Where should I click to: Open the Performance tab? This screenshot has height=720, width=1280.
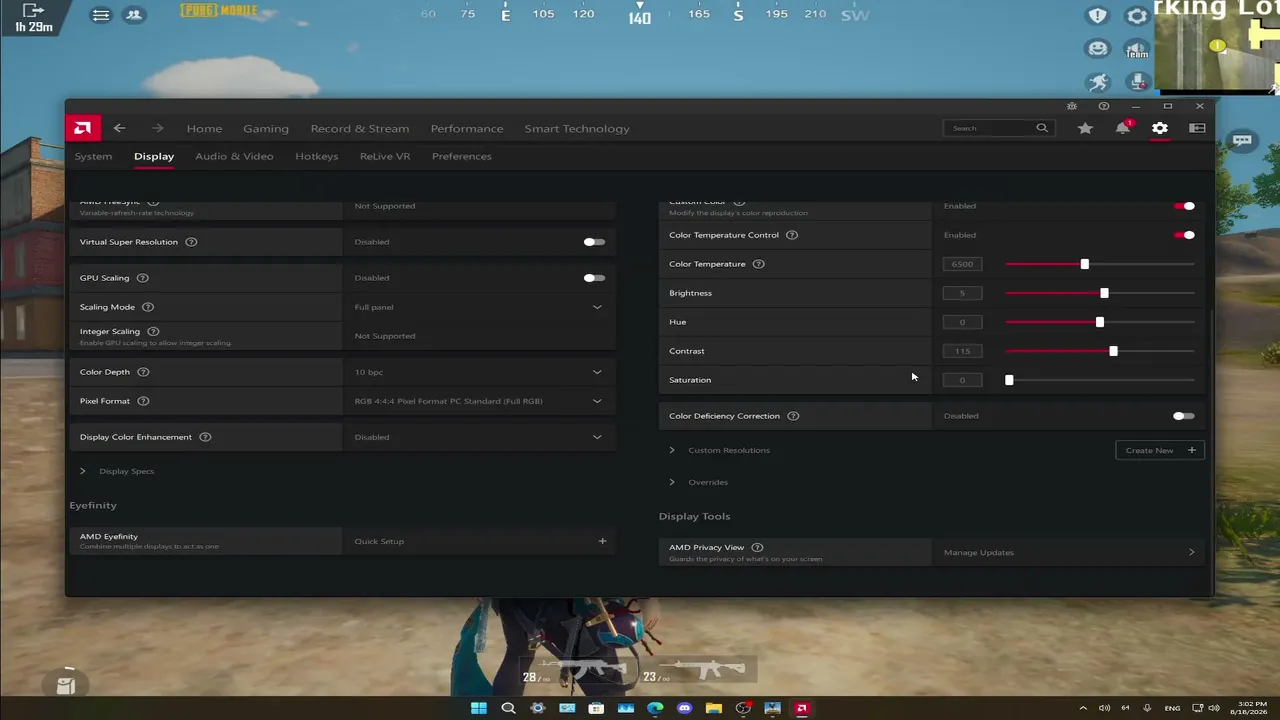coord(467,128)
